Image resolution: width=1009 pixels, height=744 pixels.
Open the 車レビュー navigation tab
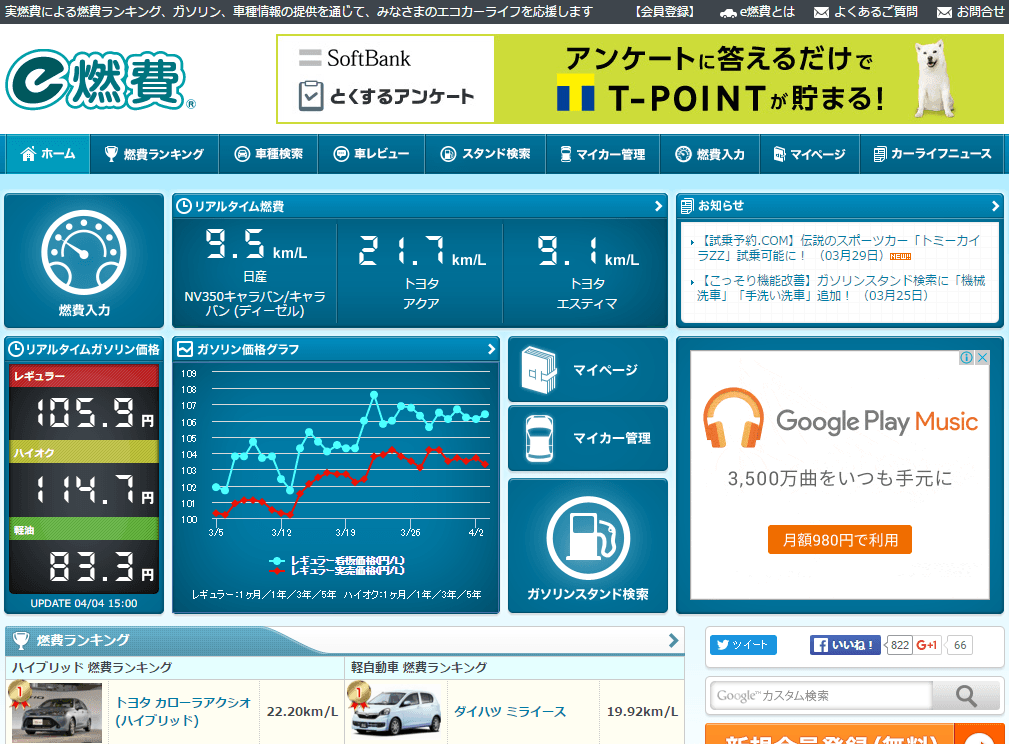(371, 154)
